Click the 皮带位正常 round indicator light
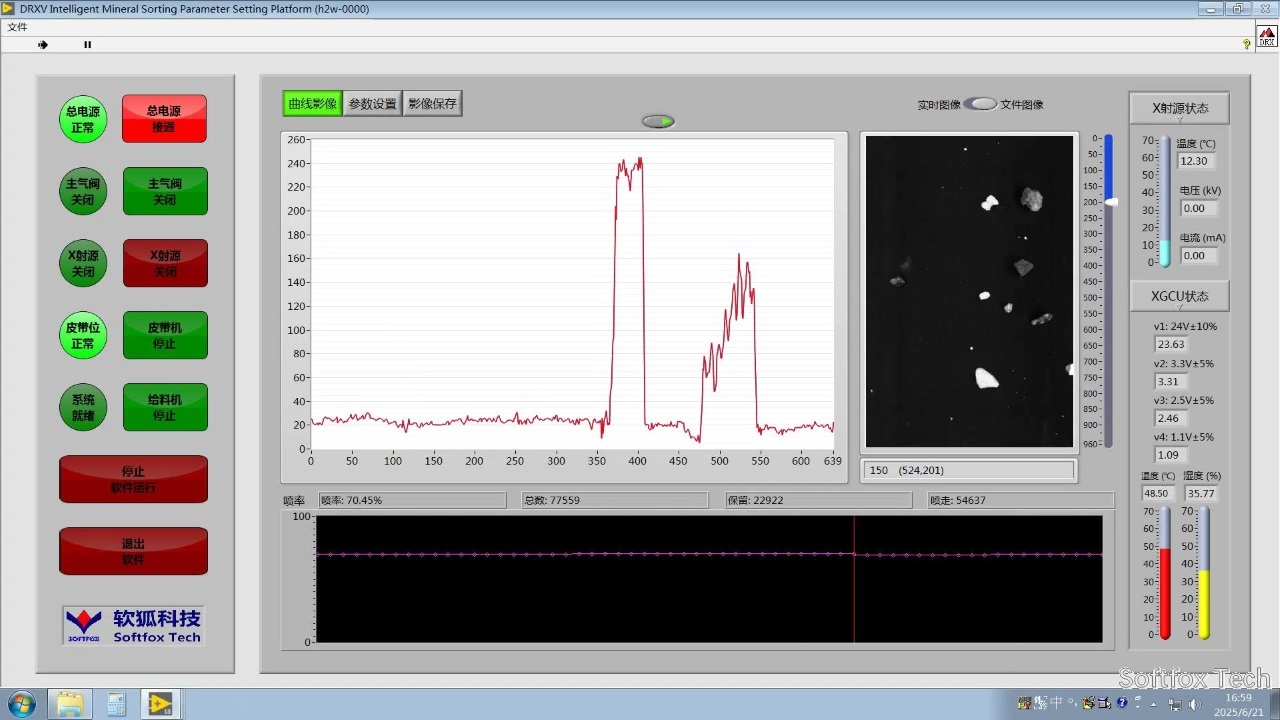Viewport: 1280px width, 720px height. click(82, 335)
